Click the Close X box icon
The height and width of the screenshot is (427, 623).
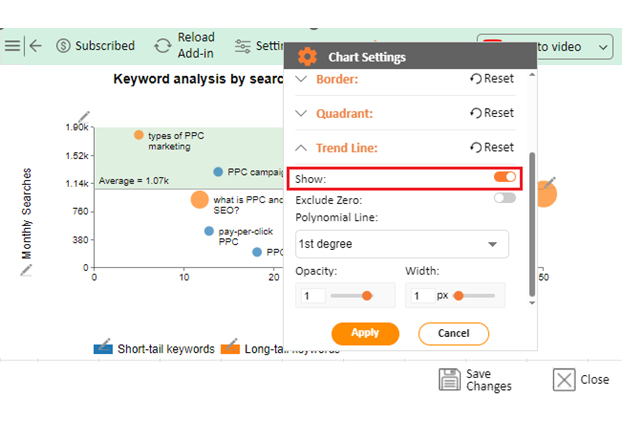tap(564, 380)
